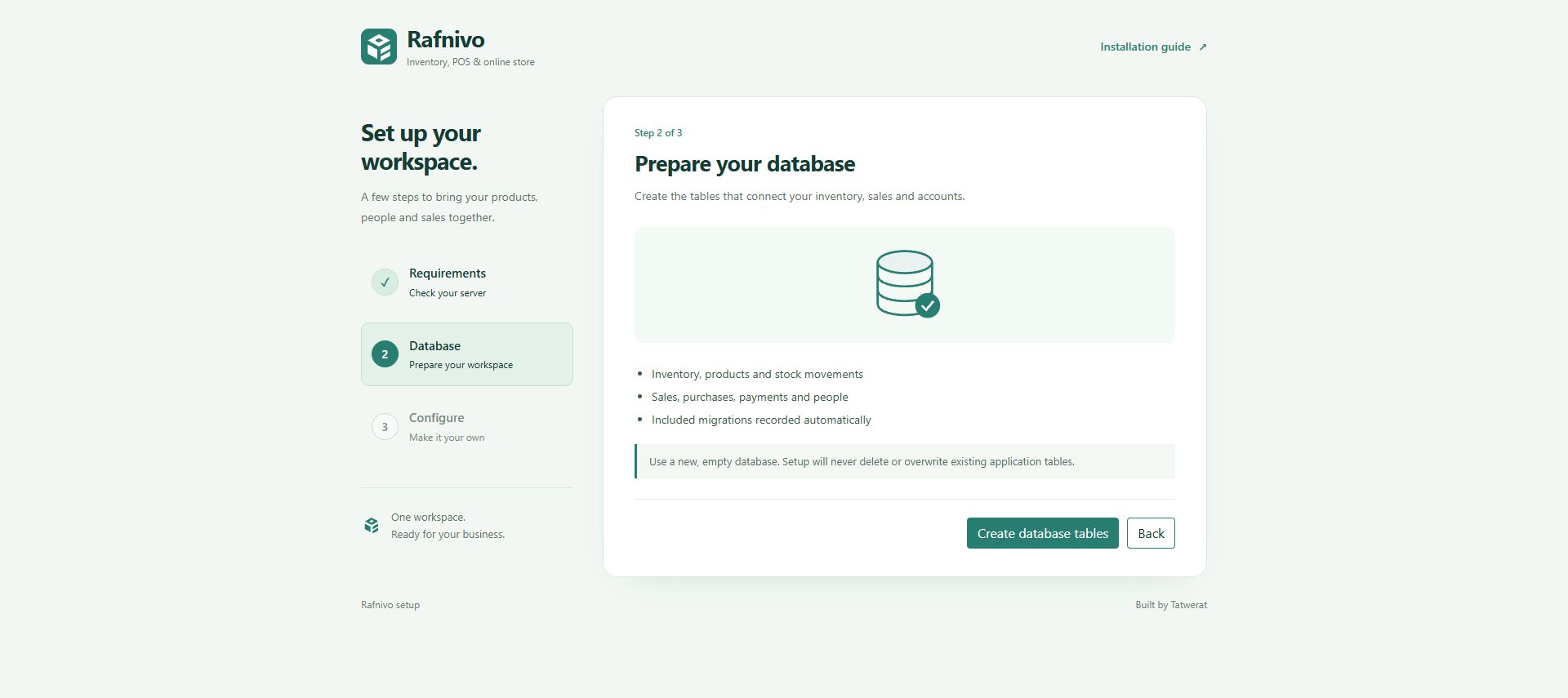Viewport: 1568px width, 698px height.
Task: Click the number 3 Configure step badge
Action: tap(385, 427)
